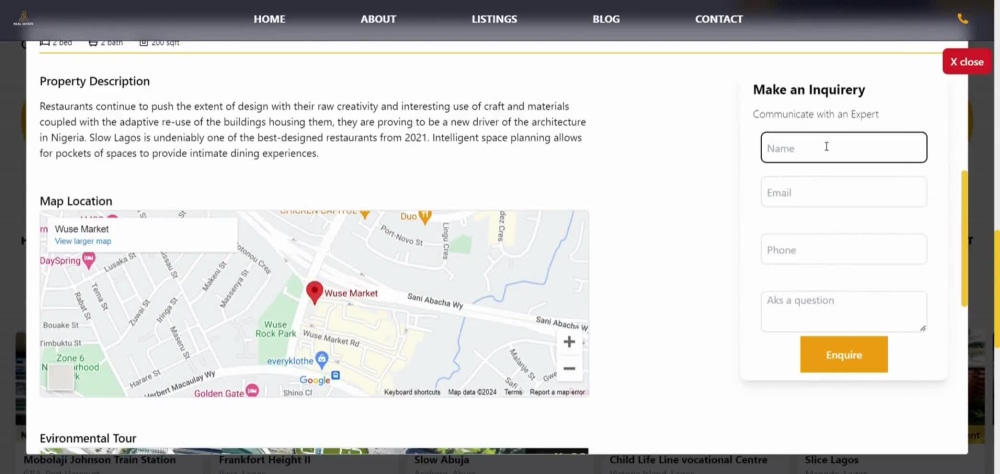Select the Golden Gate hotel marker
This screenshot has width=1000, height=474.
pos(252,390)
